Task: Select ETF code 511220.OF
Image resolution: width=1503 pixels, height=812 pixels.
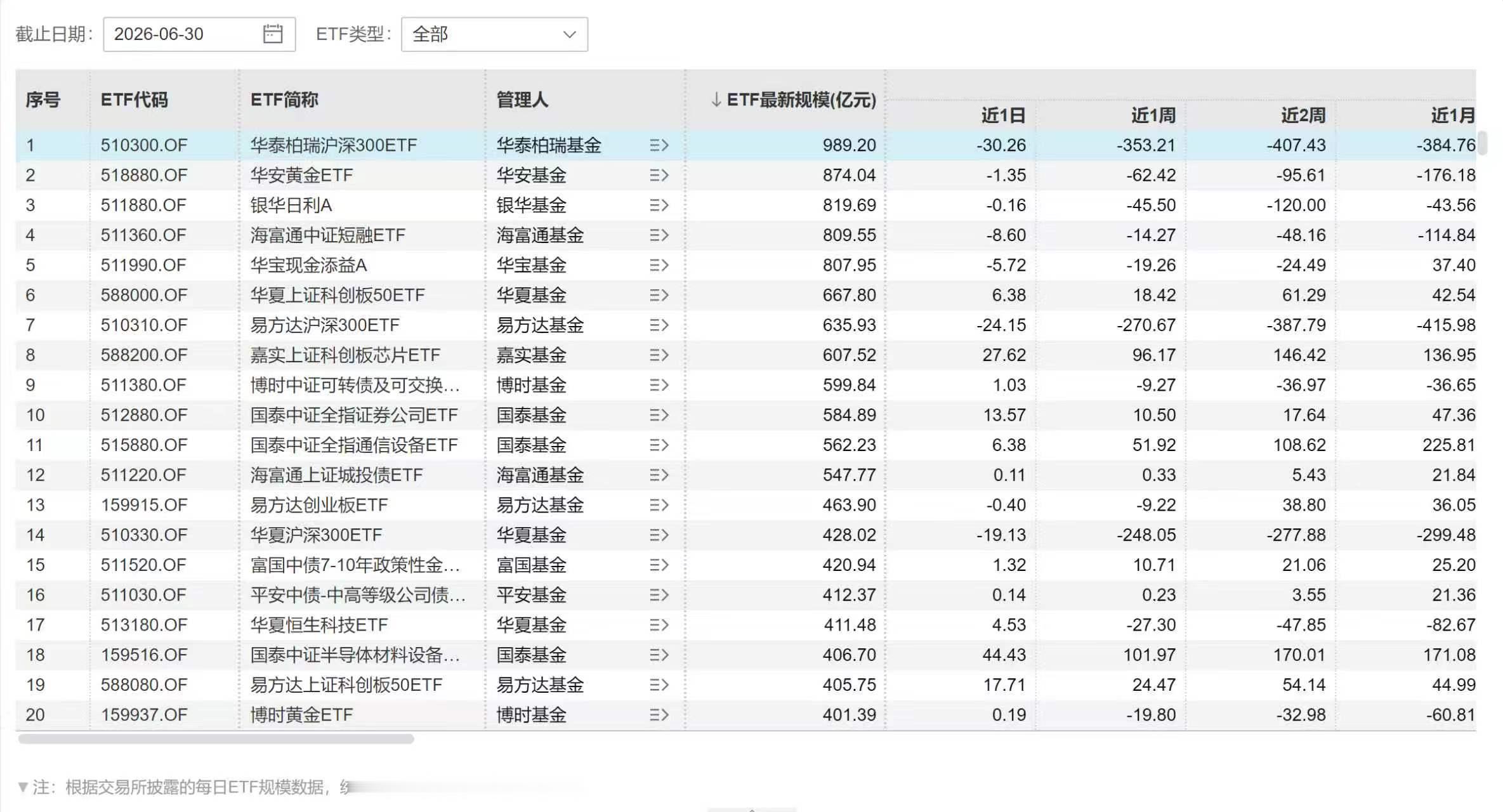Action: (144, 475)
